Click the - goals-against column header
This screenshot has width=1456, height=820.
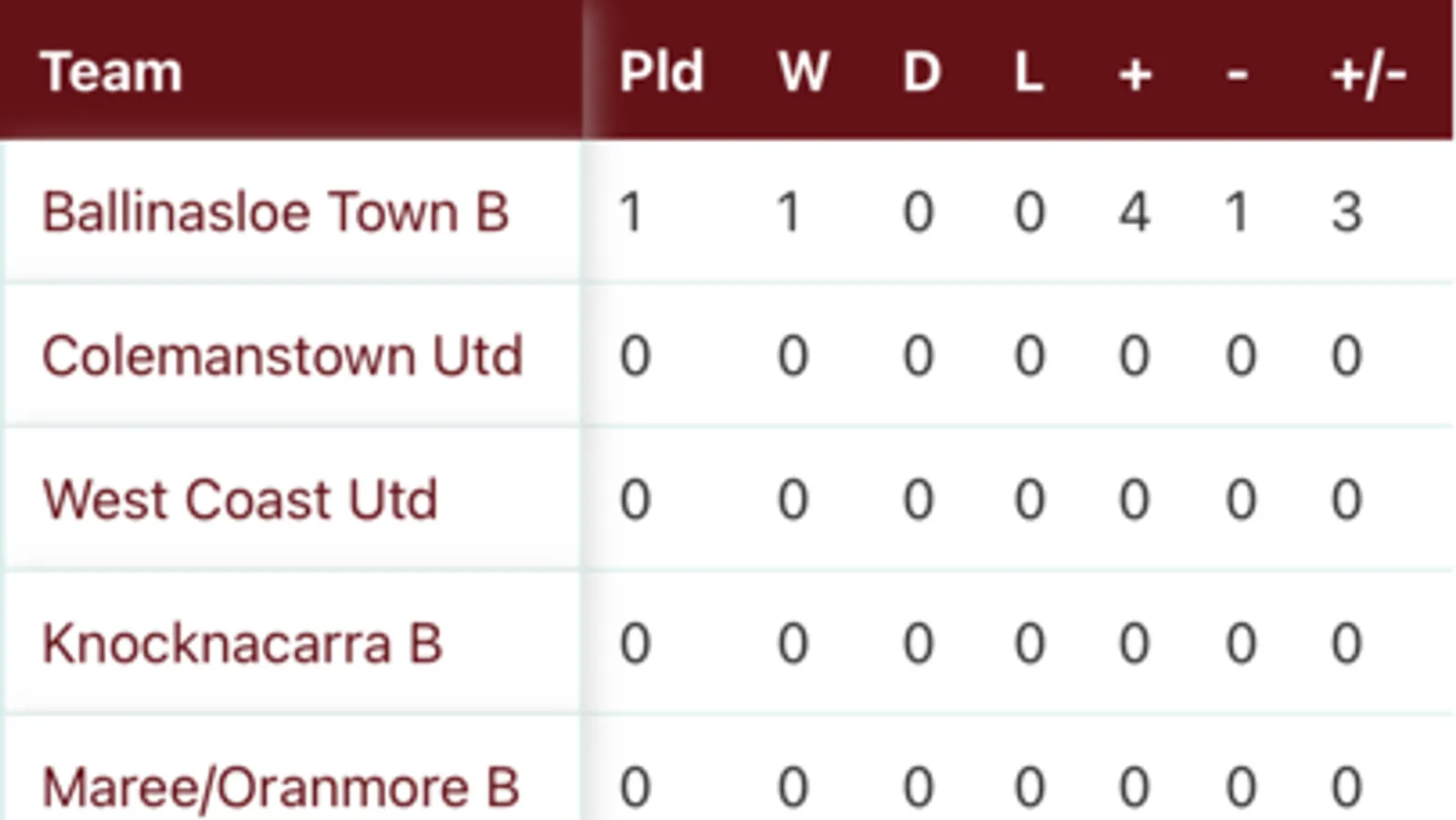pyautogui.click(x=1237, y=73)
